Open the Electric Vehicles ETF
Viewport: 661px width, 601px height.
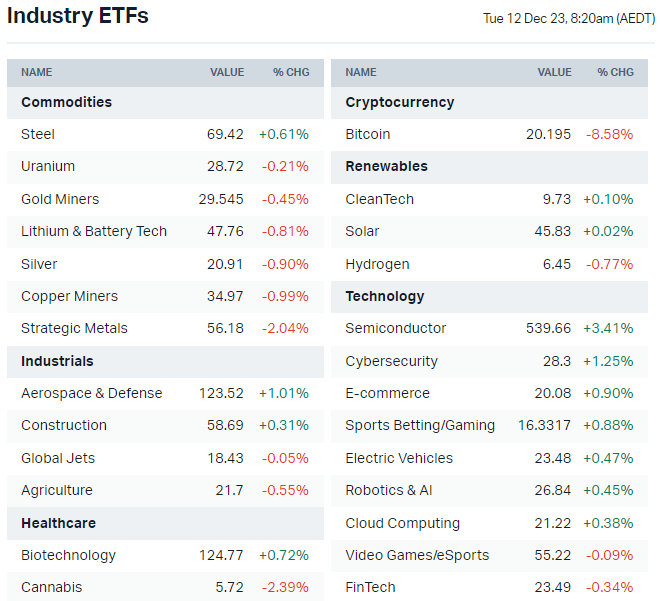click(399, 458)
